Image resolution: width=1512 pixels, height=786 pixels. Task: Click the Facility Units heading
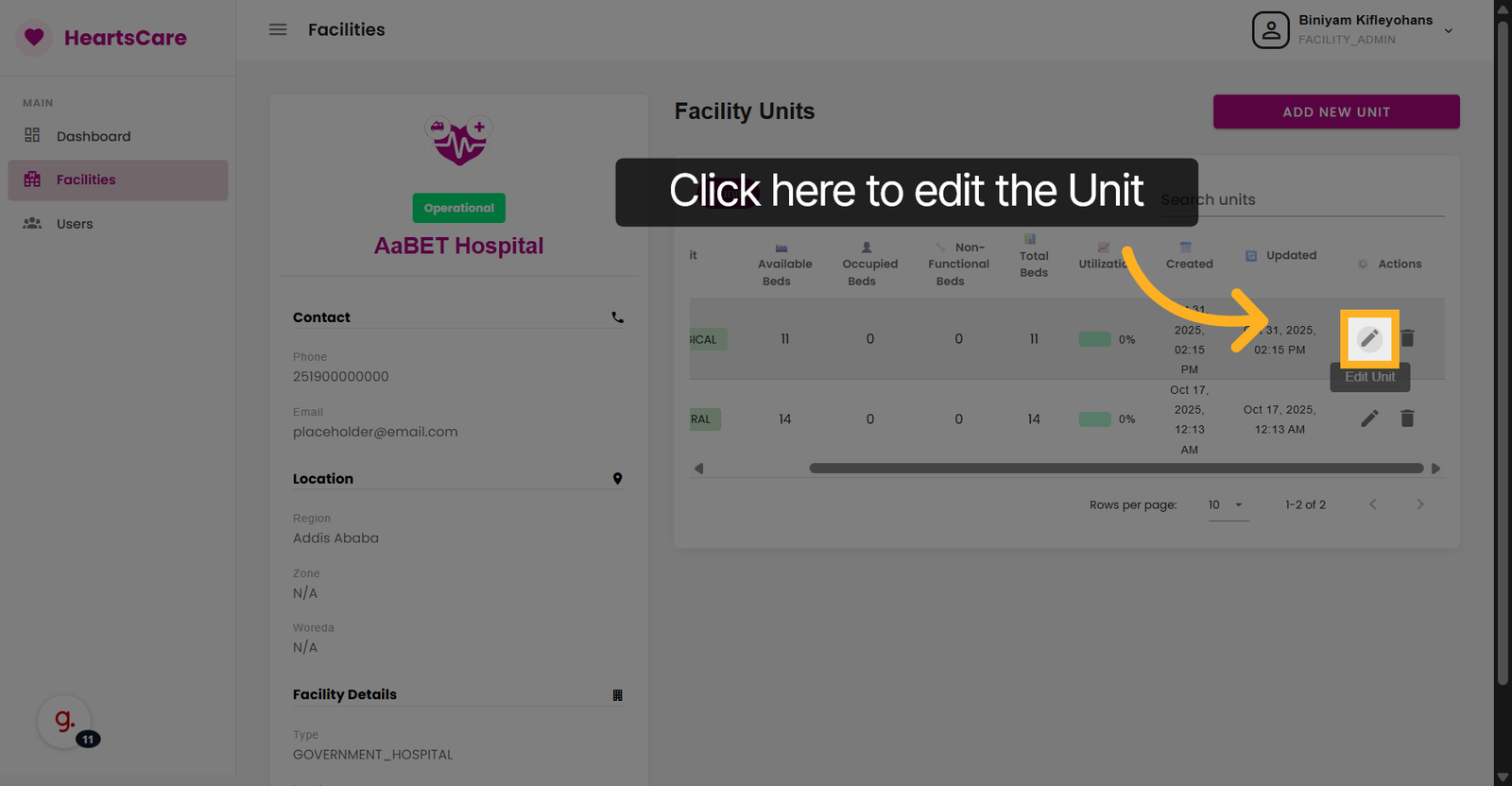(x=745, y=111)
